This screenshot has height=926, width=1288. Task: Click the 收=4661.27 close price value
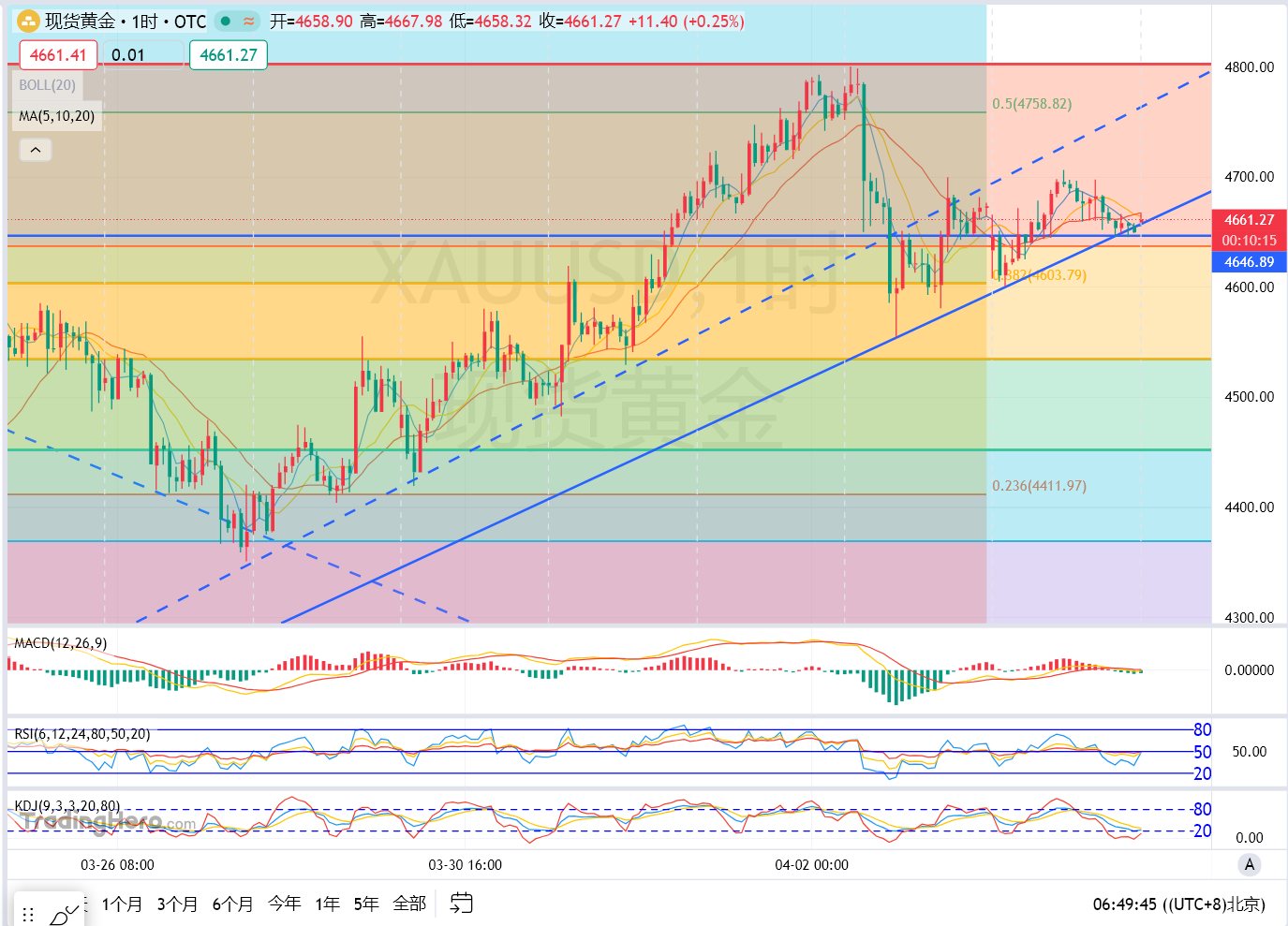580,21
